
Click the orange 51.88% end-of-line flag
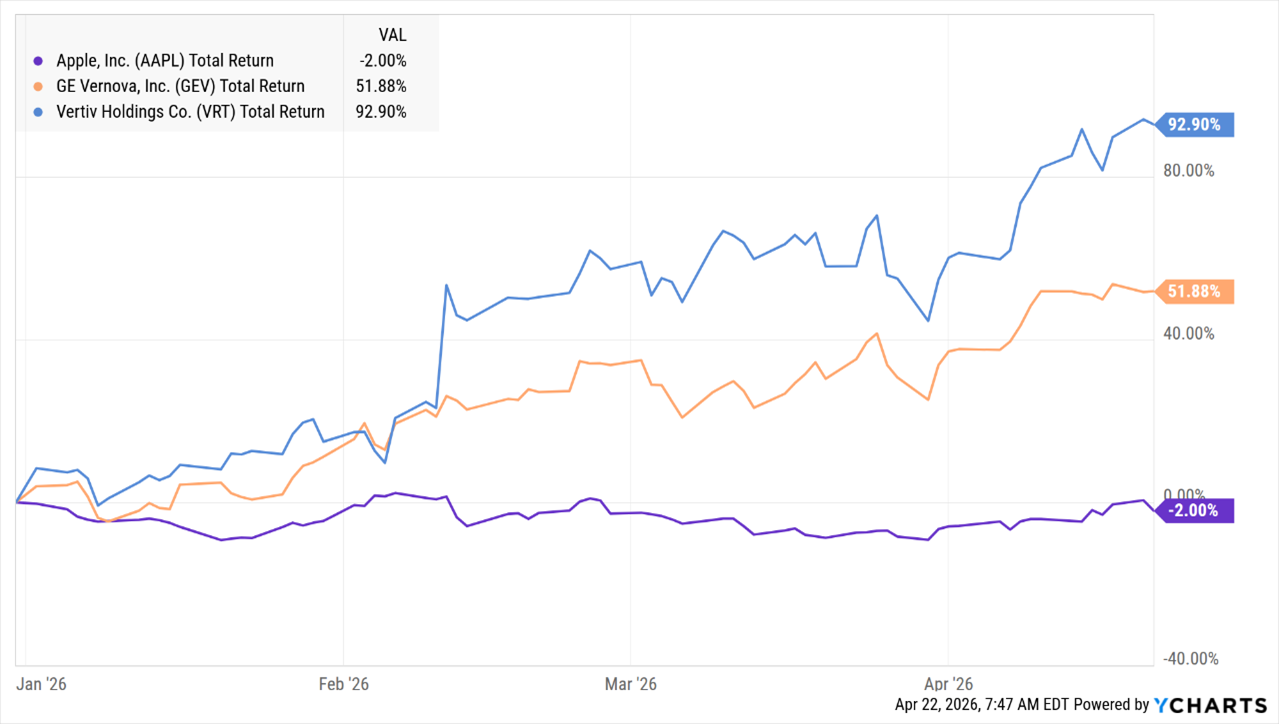1194,292
